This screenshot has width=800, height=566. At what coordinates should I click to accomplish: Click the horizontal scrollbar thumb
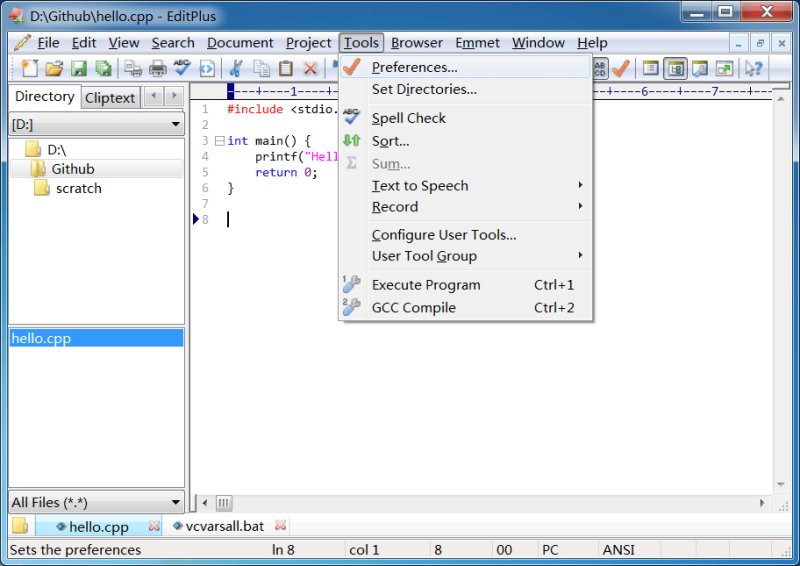[x=223, y=503]
